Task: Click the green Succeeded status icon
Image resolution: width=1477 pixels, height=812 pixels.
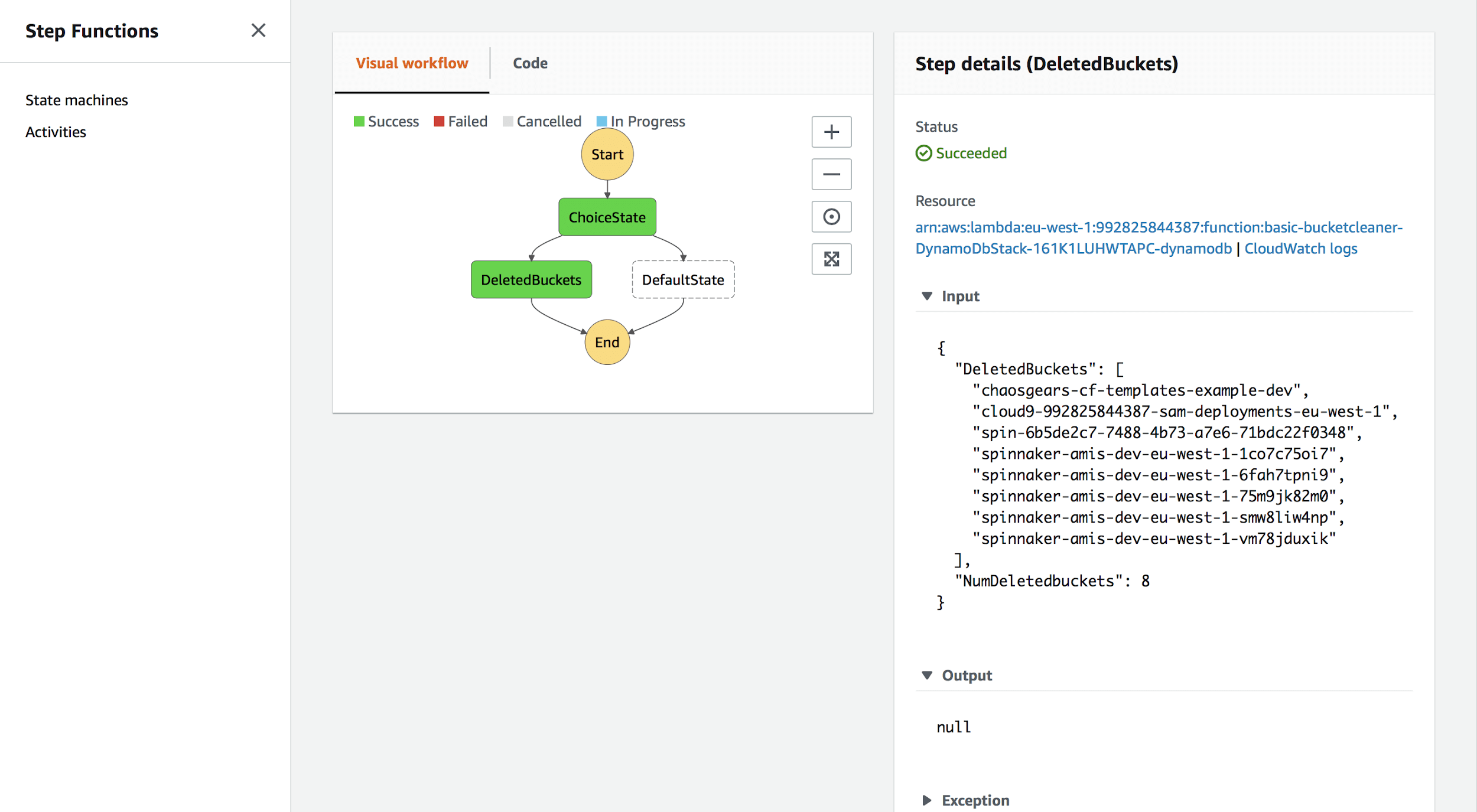Action: 923,154
